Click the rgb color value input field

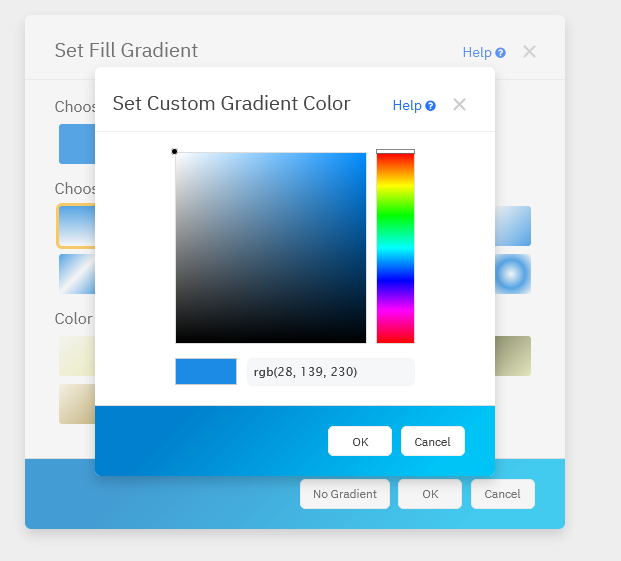click(x=330, y=372)
